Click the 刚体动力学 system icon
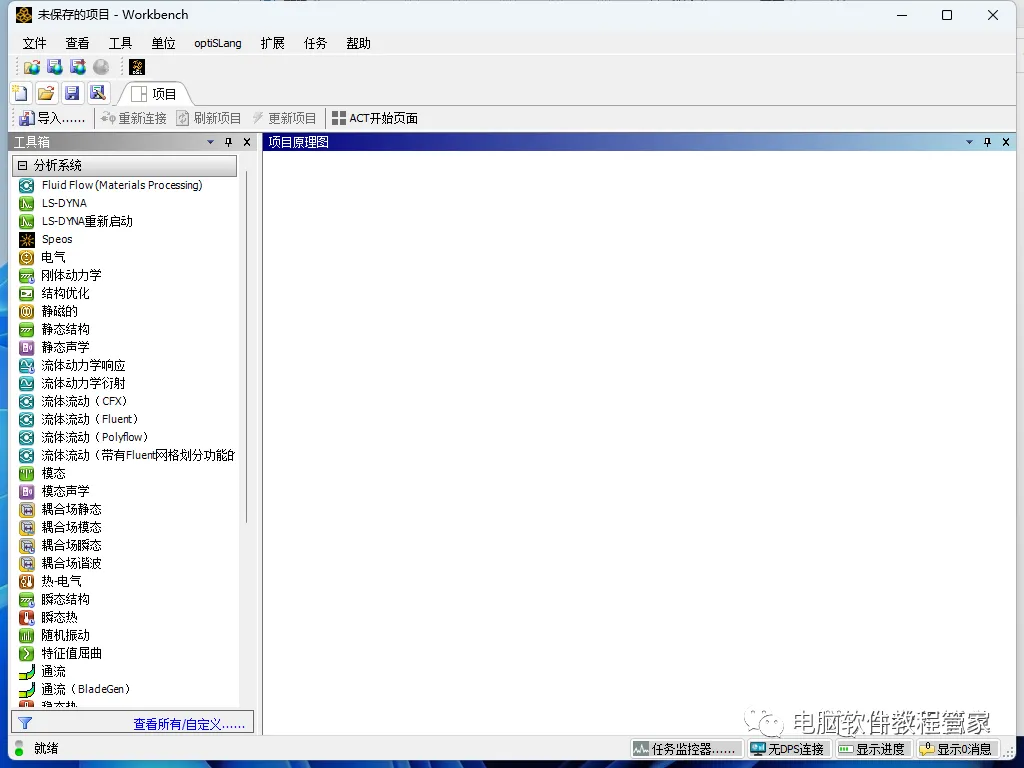The width and height of the screenshot is (1024, 768). [x=26, y=276]
